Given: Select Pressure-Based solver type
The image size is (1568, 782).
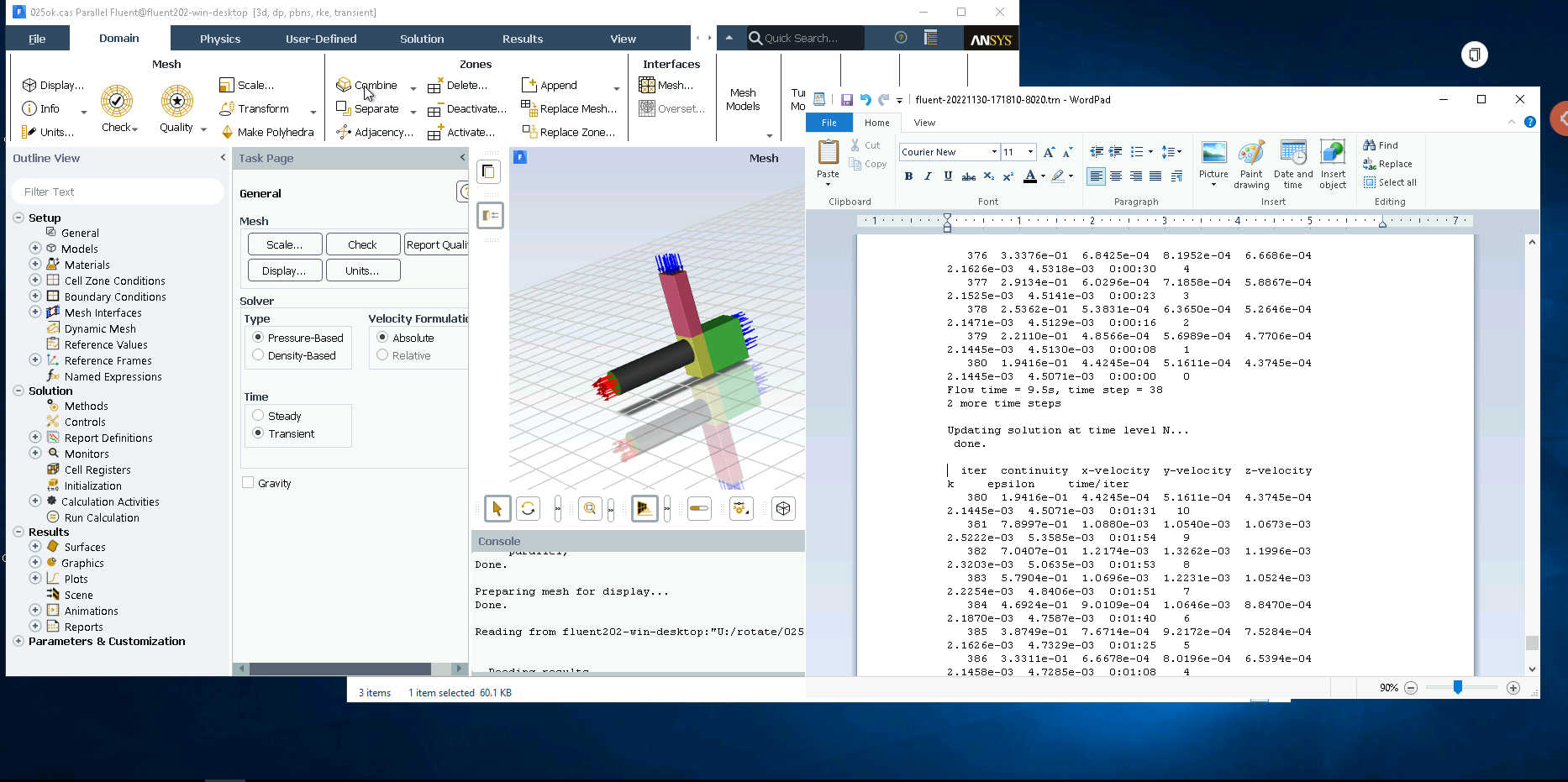Looking at the screenshot, I should (x=258, y=338).
